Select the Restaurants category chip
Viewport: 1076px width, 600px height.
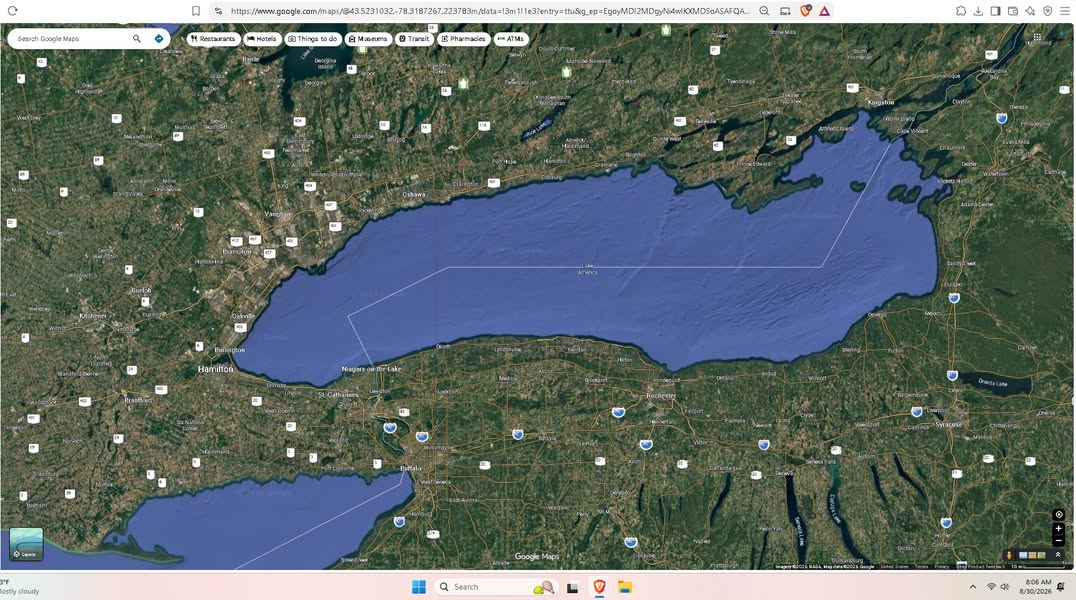pyautogui.click(x=213, y=39)
